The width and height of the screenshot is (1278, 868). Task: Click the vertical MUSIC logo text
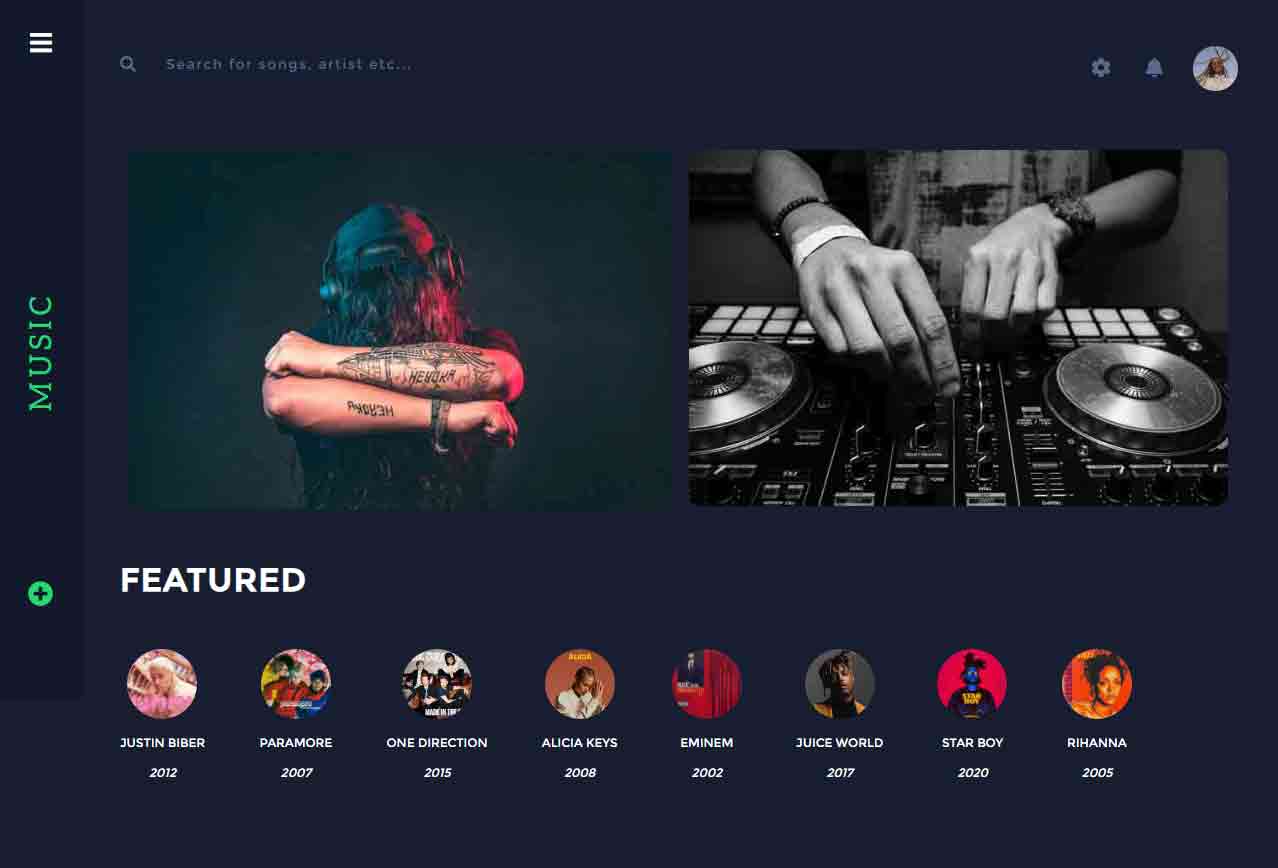point(41,353)
